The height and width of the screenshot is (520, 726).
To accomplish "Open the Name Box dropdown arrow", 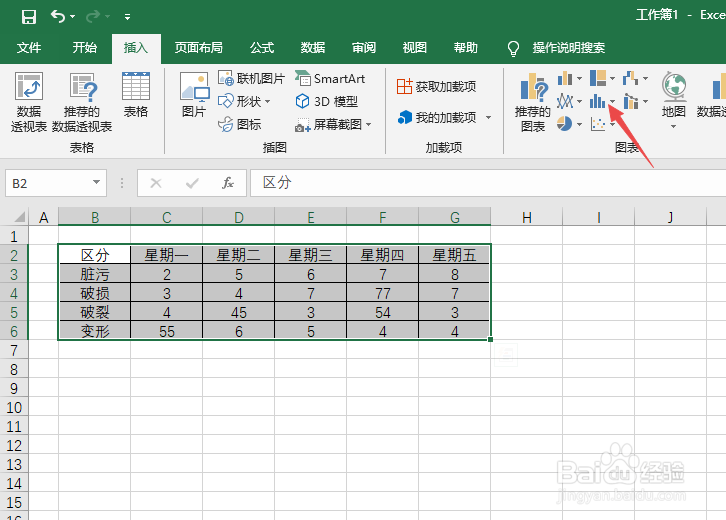I will 96,182.
